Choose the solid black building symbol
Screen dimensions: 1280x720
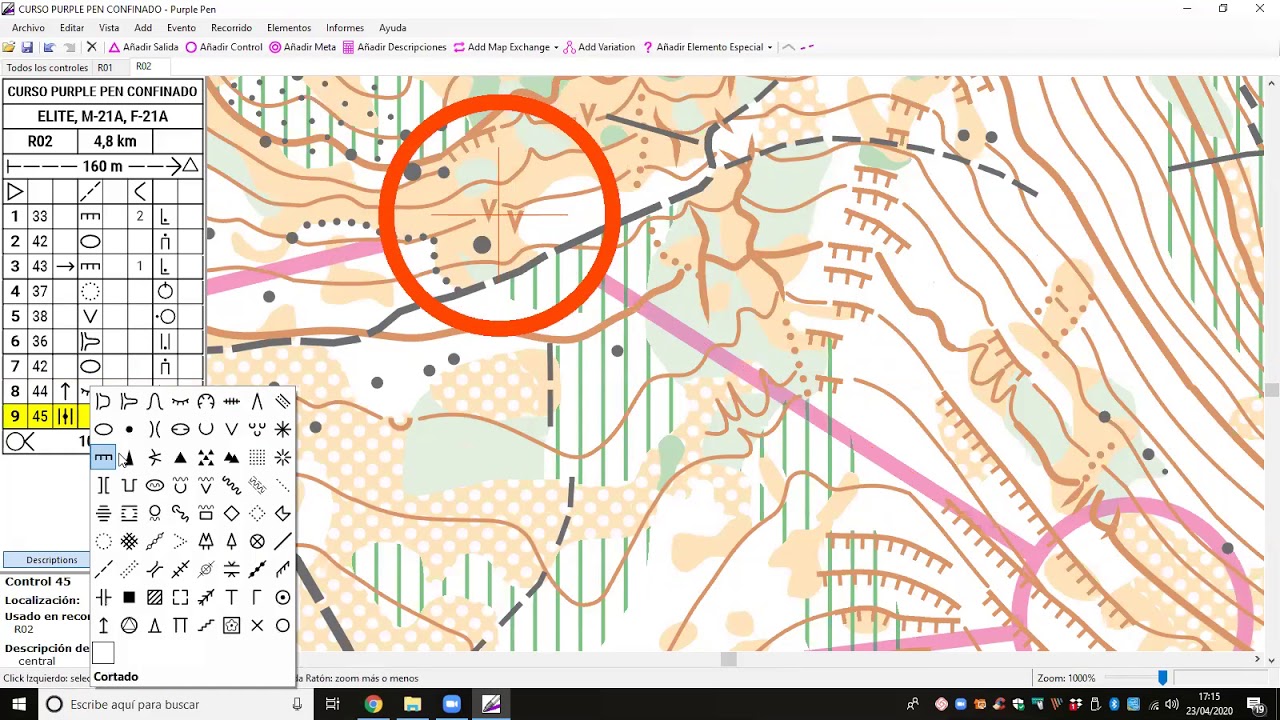point(129,597)
